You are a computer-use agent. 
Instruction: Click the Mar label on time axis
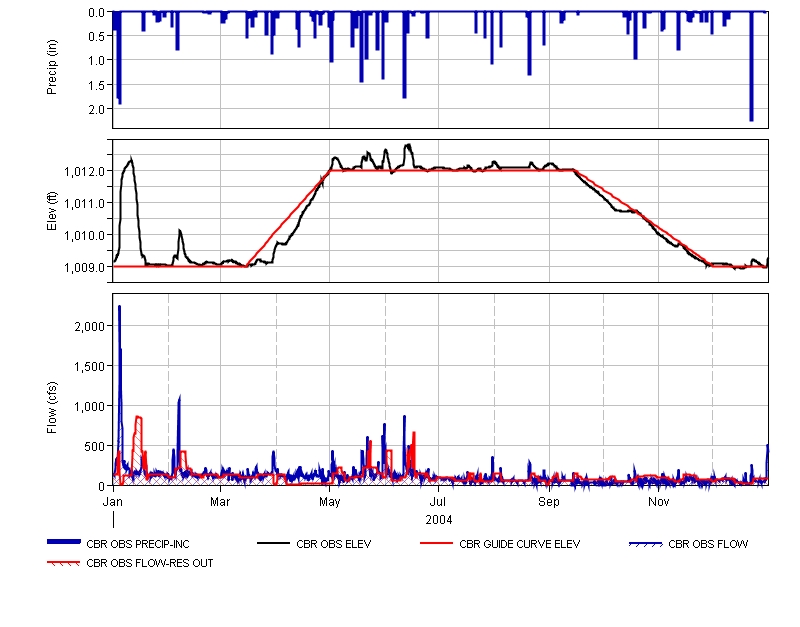pyautogui.click(x=220, y=502)
